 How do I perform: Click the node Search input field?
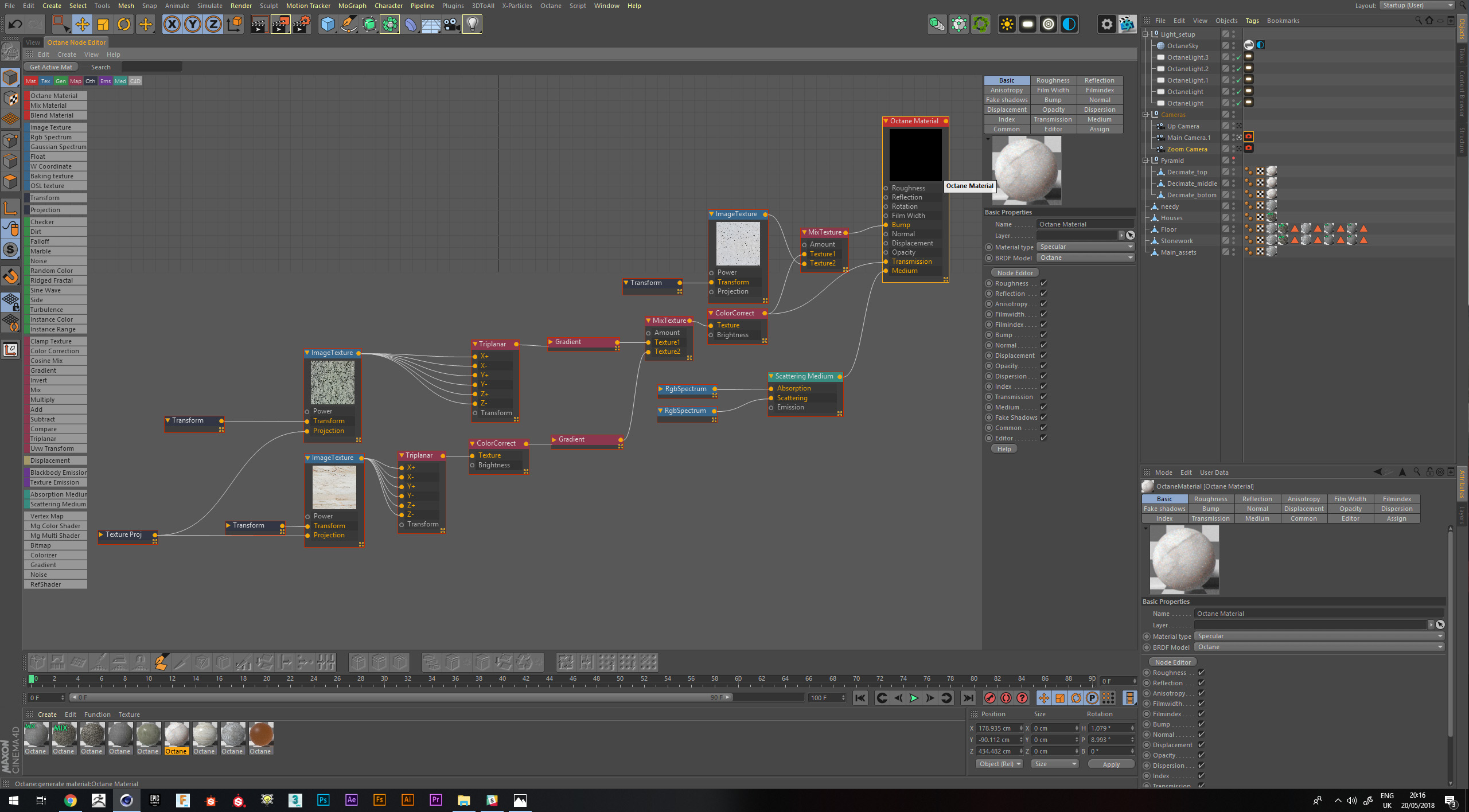tap(151, 68)
